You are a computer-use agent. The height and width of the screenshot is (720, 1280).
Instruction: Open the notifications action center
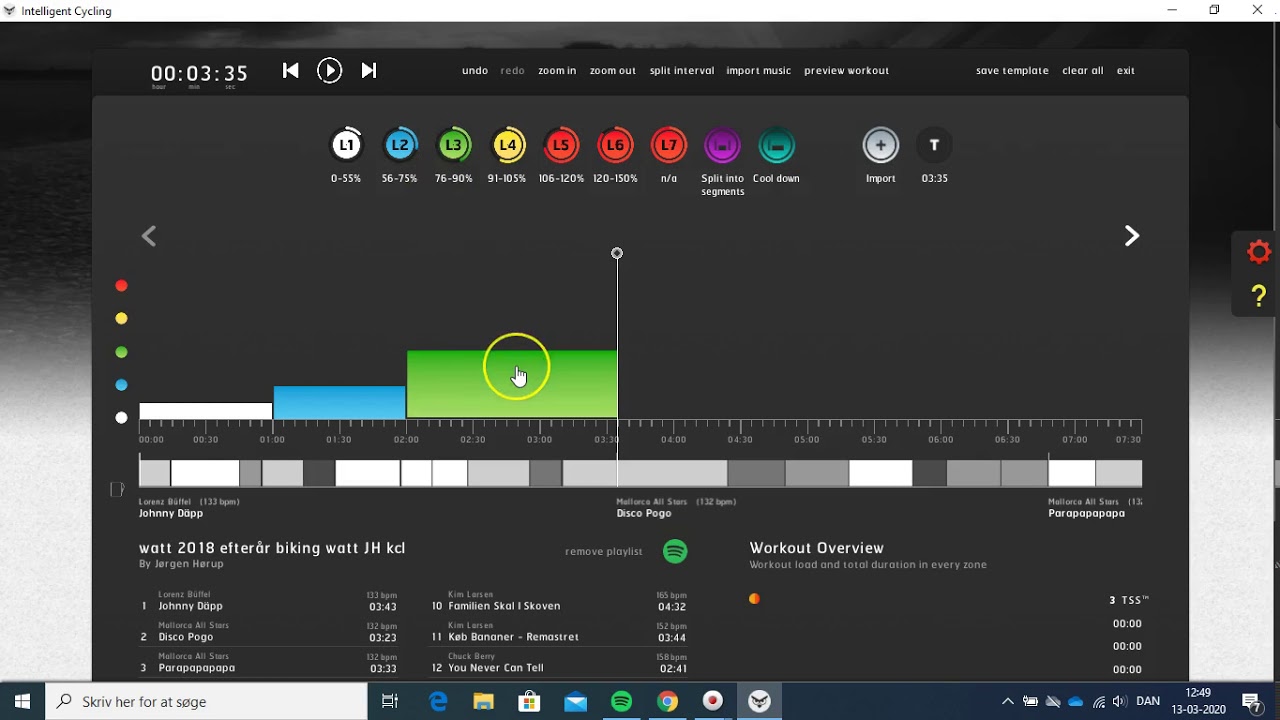click(x=1250, y=701)
